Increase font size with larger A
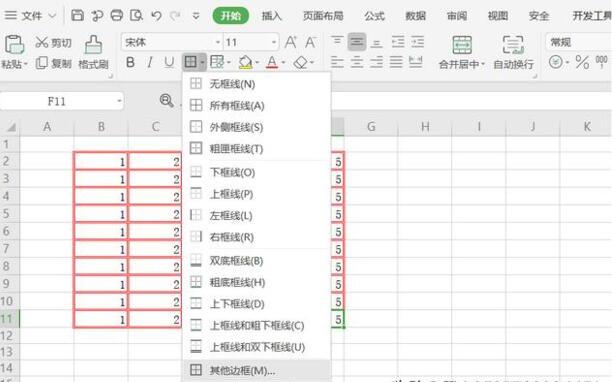The image size is (612, 382). tap(290, 42)
